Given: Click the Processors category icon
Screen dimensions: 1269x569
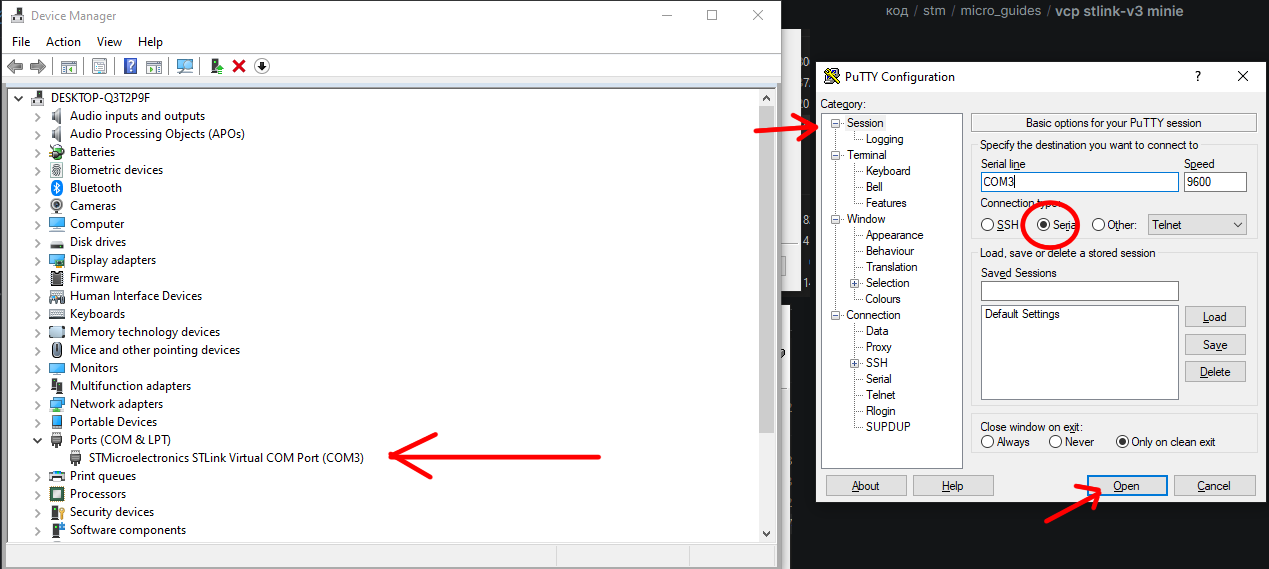Looking at the screenshot, I should 57,494.
